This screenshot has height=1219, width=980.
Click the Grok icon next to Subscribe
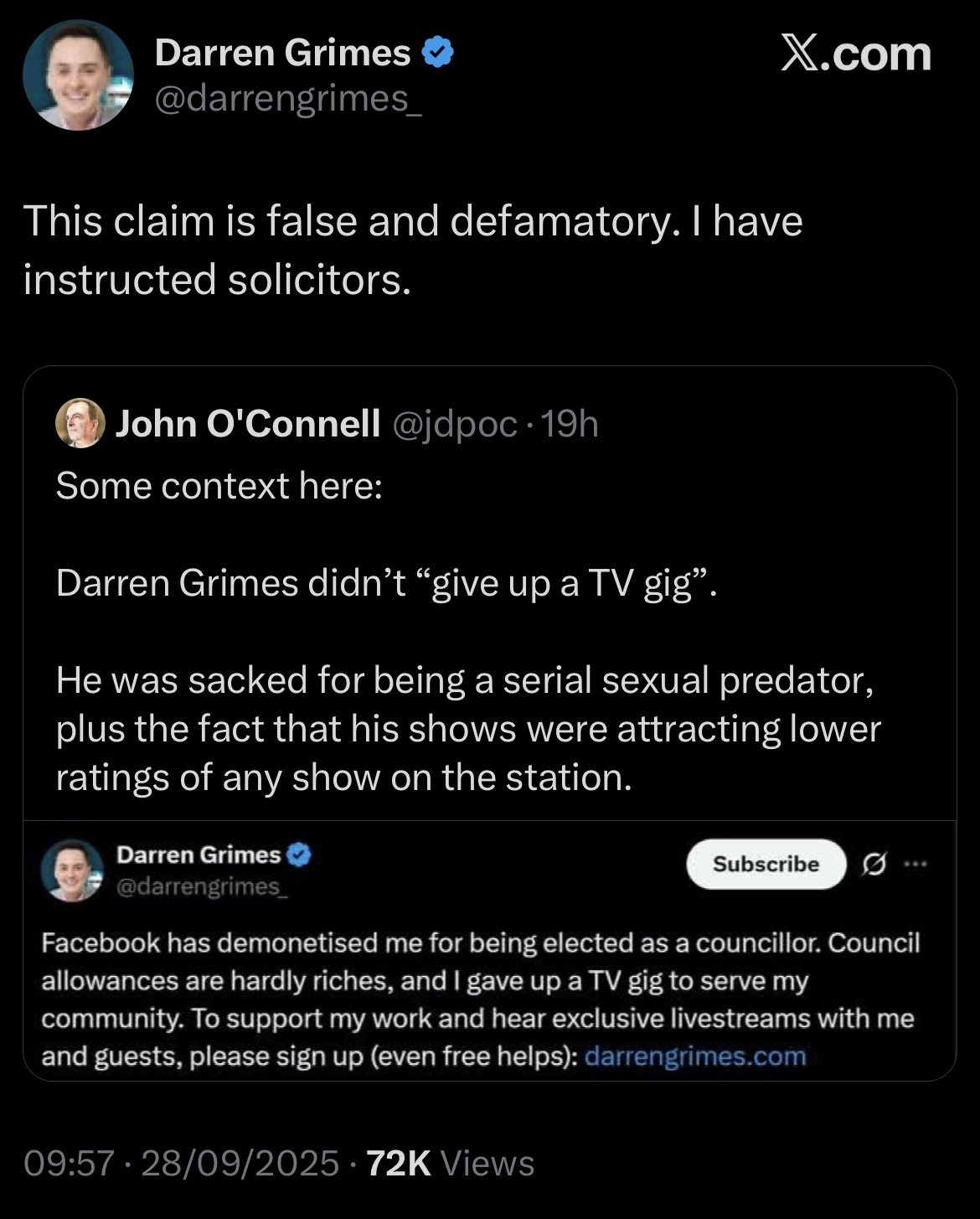pyautogui.click(x=874, y=864)
